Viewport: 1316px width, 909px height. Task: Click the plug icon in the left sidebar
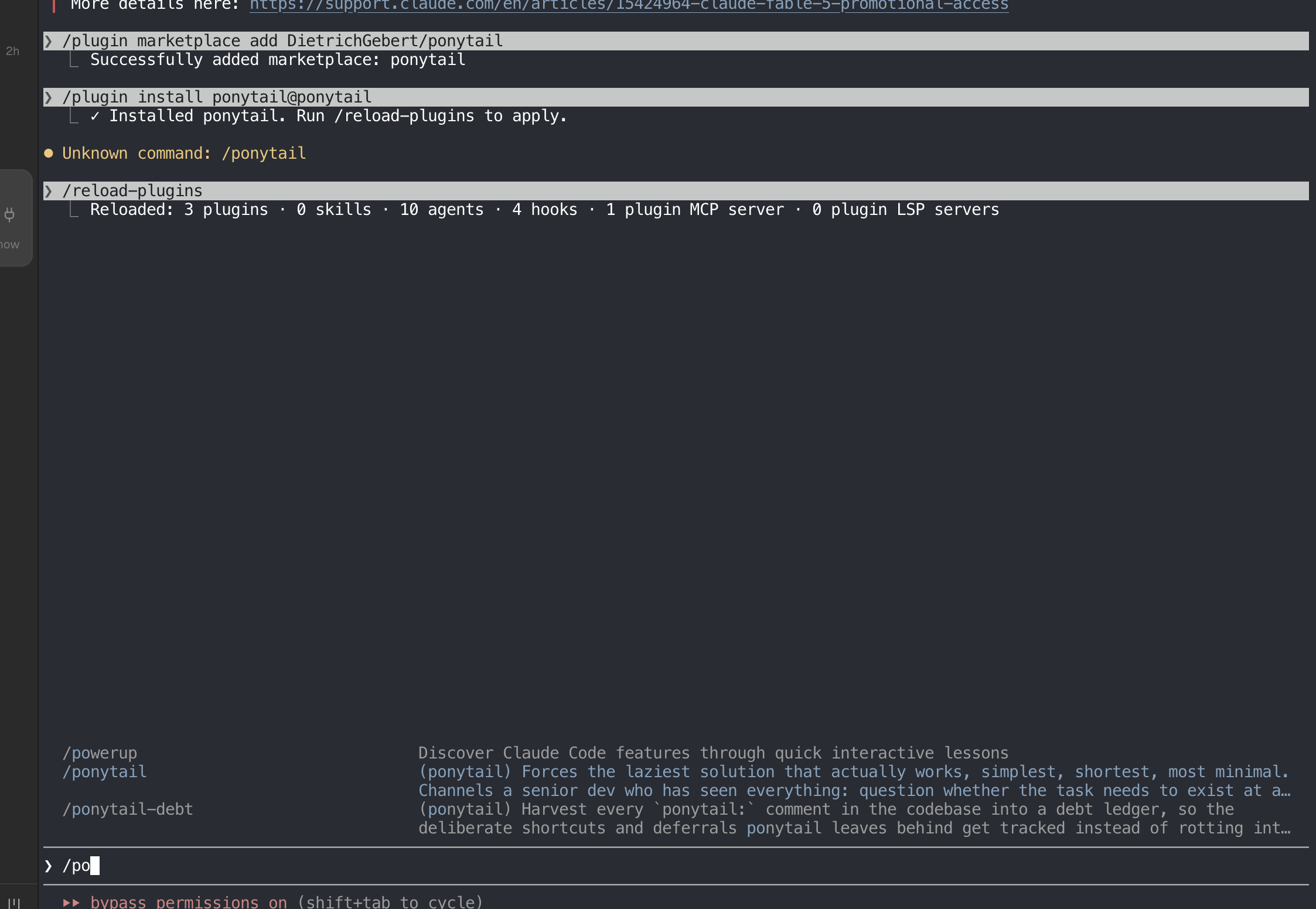pyautogui.click(x=10, y=214)
